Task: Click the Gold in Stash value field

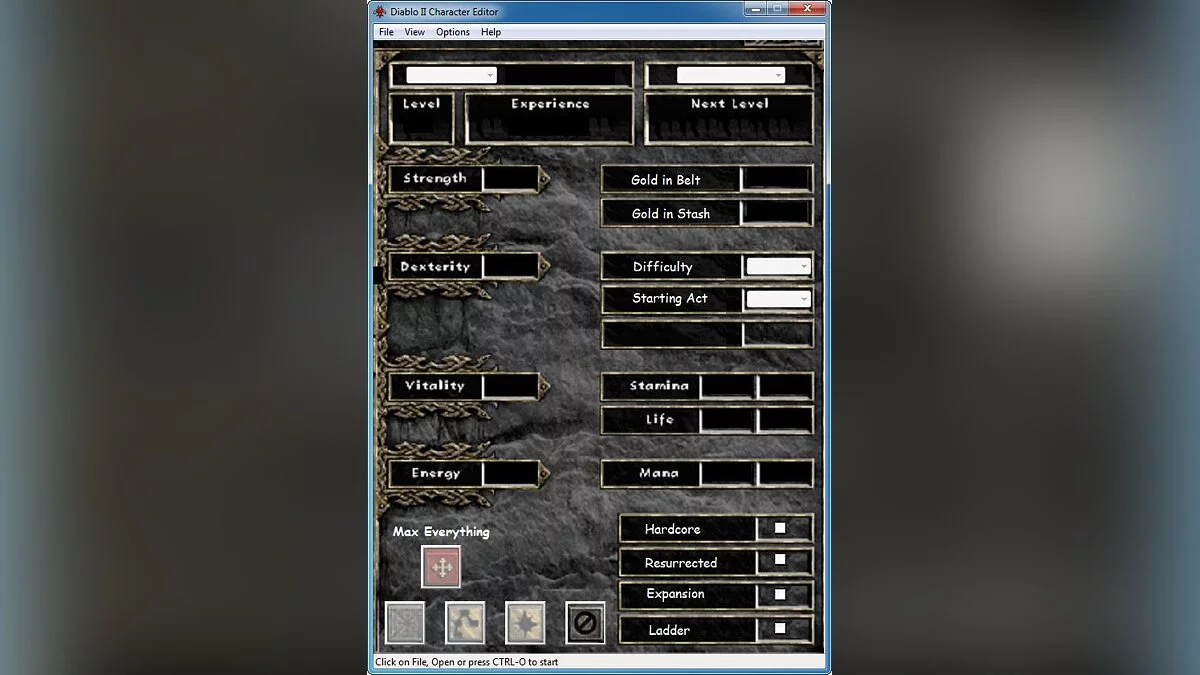Action: (x=776, y=213)
